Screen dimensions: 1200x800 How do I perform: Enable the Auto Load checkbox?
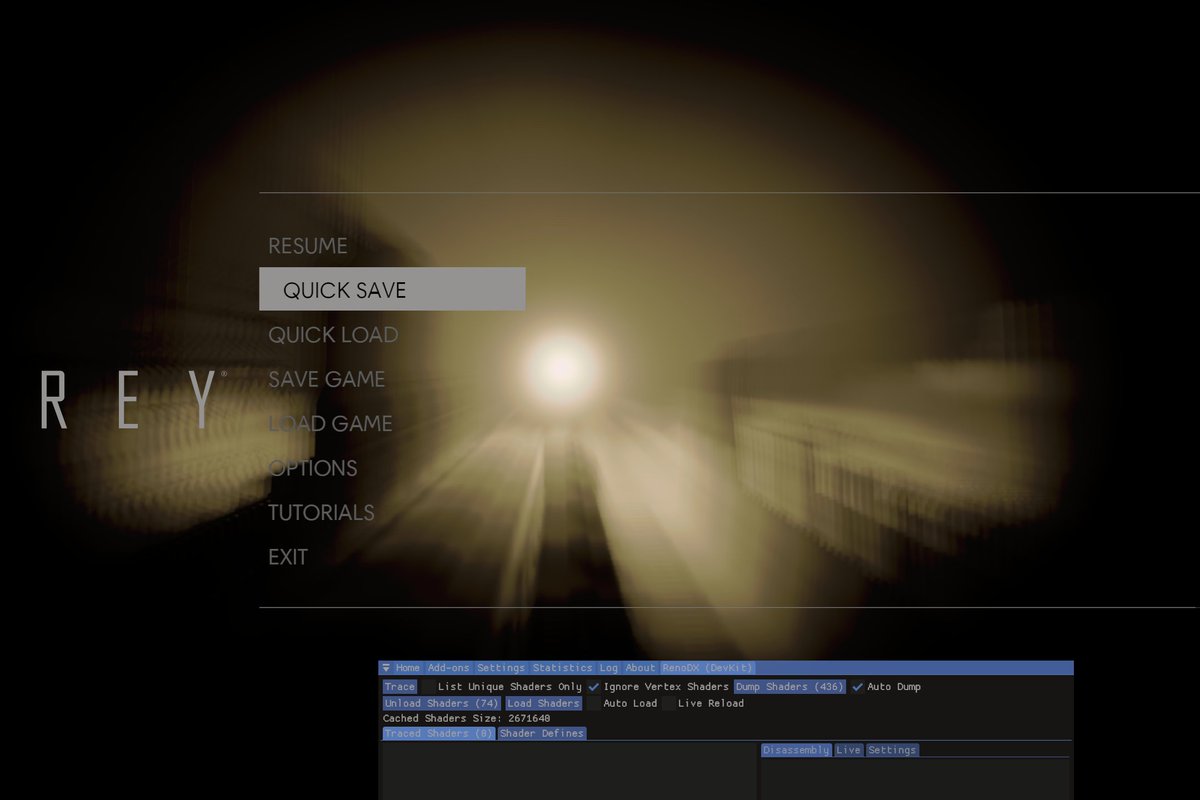(594, 703)
